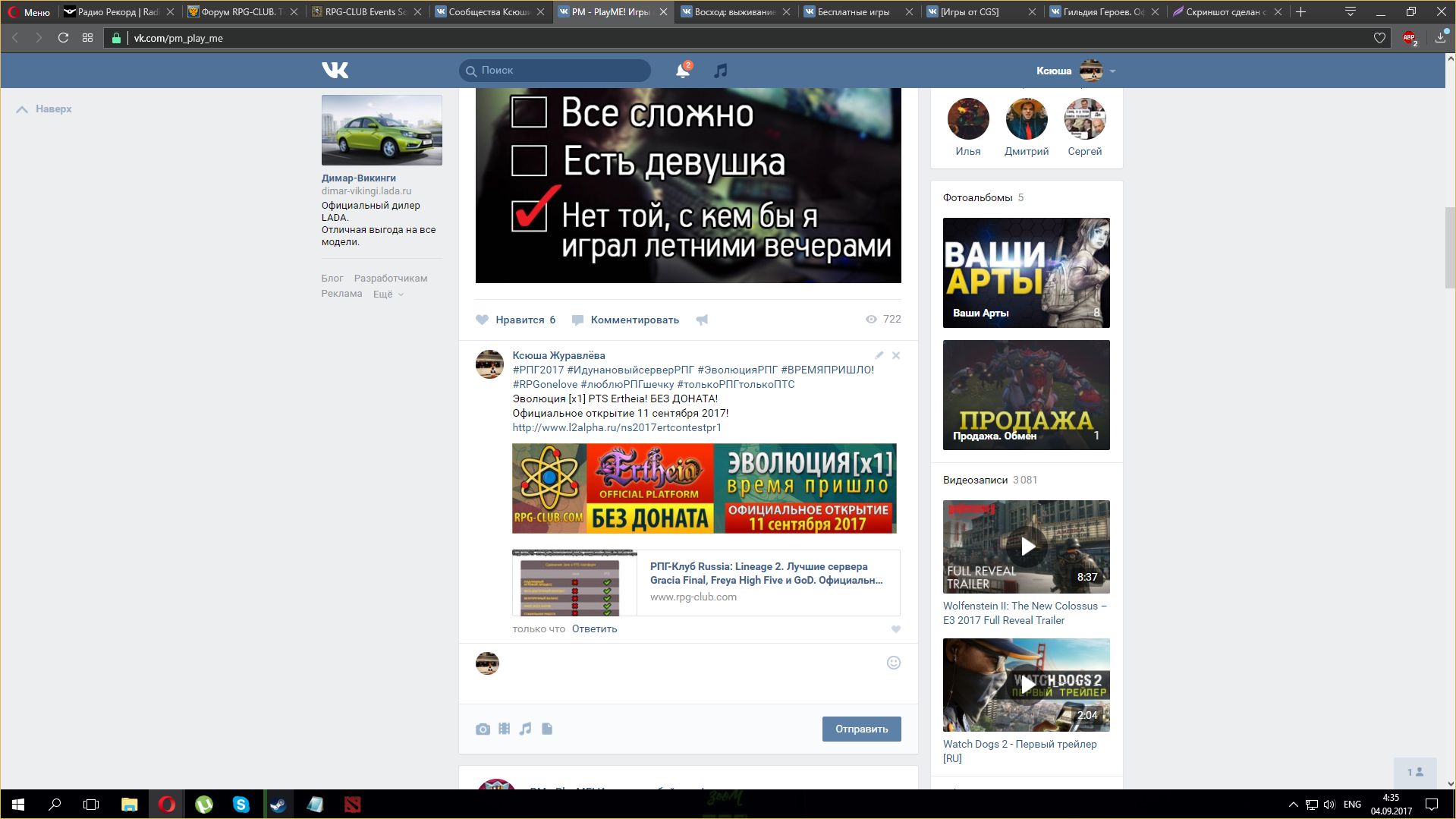The height and width of the screenshot is (819, 1456).
Task: Open the Димар-Викинги ad link
Action: coord(358,178)
